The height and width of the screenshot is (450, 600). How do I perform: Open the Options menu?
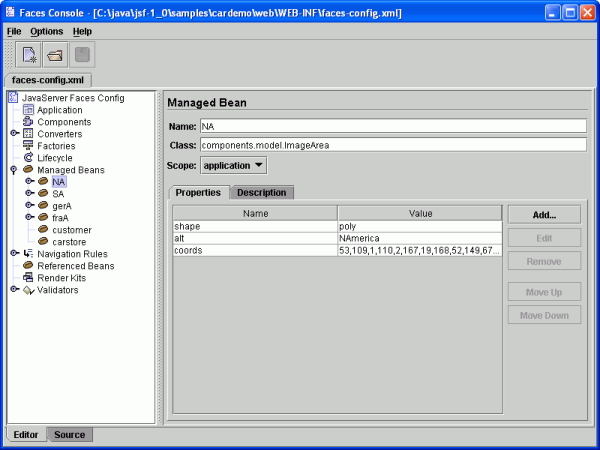(46, 32)
